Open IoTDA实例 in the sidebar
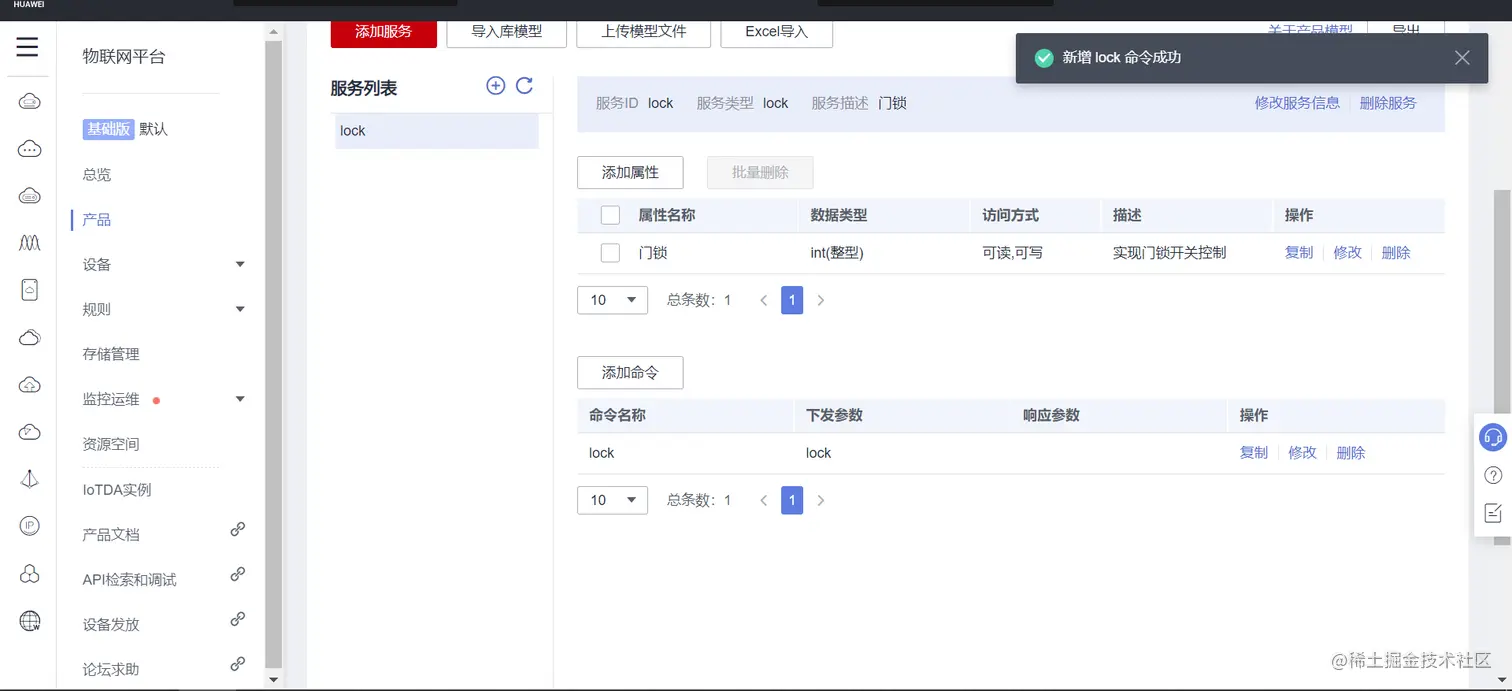The height and width of the screenshot is (691, 1512). coord(117,490)
